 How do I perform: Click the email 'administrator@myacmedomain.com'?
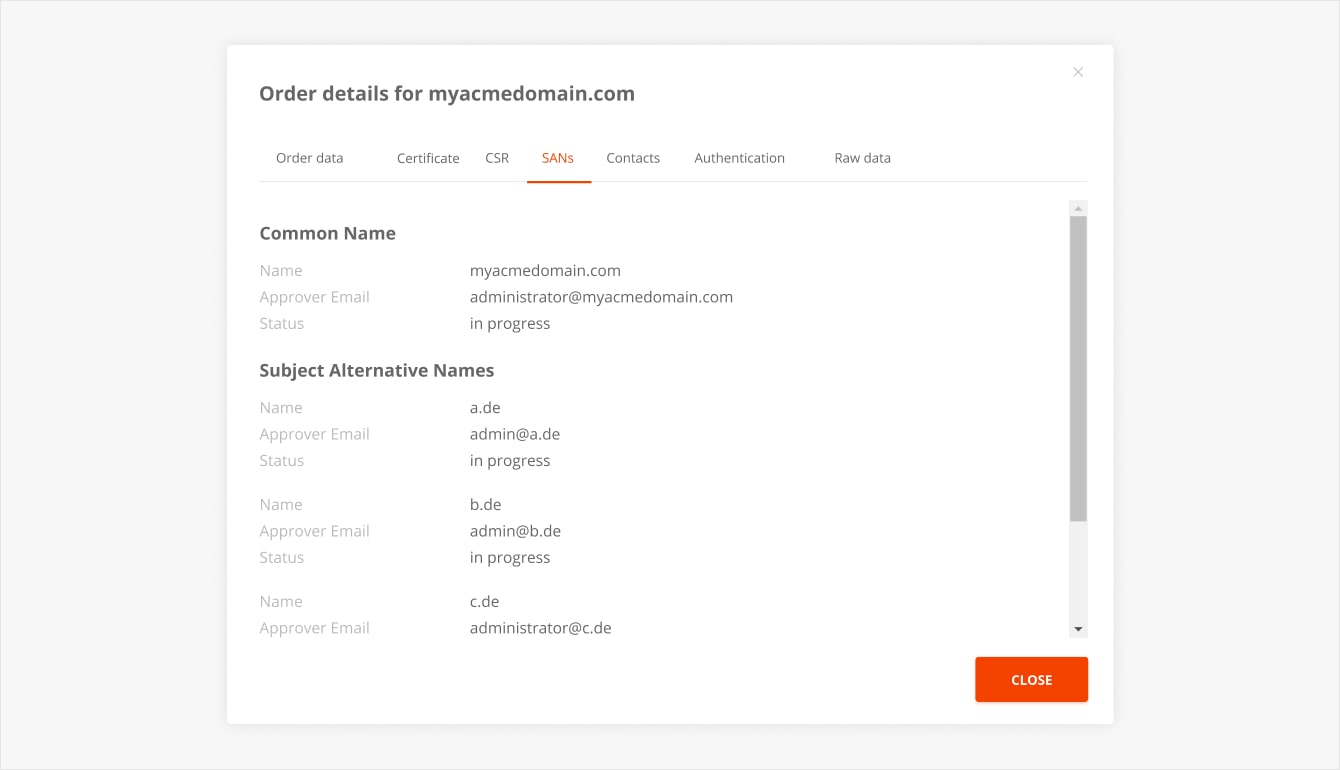pyautogui.click(x=601, y=297)
